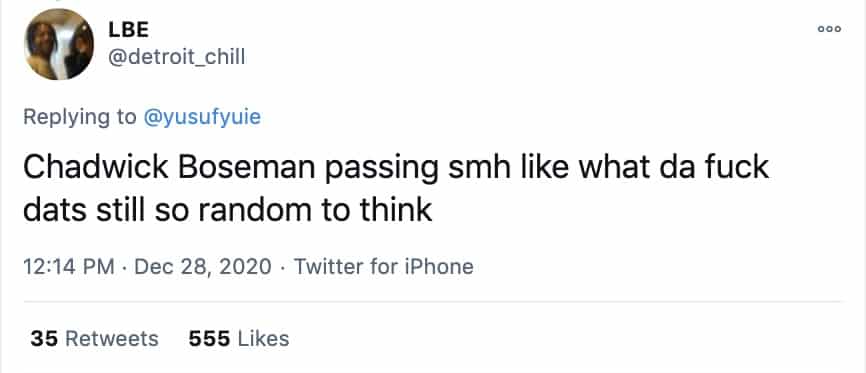Click the Dec 28, 2020 date
The height and width of the screenshot is (373, 866).
pyautogui.click(x=203, y=267)
